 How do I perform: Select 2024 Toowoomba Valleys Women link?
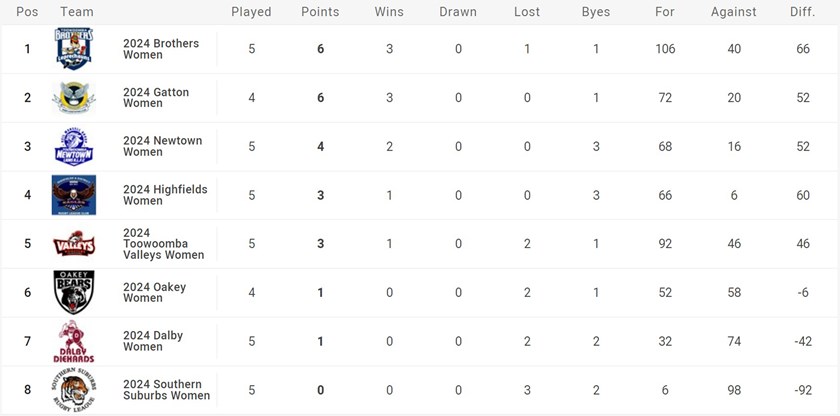[164, 243]
